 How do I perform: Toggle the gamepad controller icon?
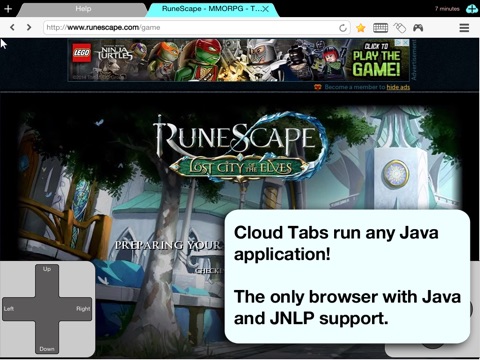[x=418, y=27]
